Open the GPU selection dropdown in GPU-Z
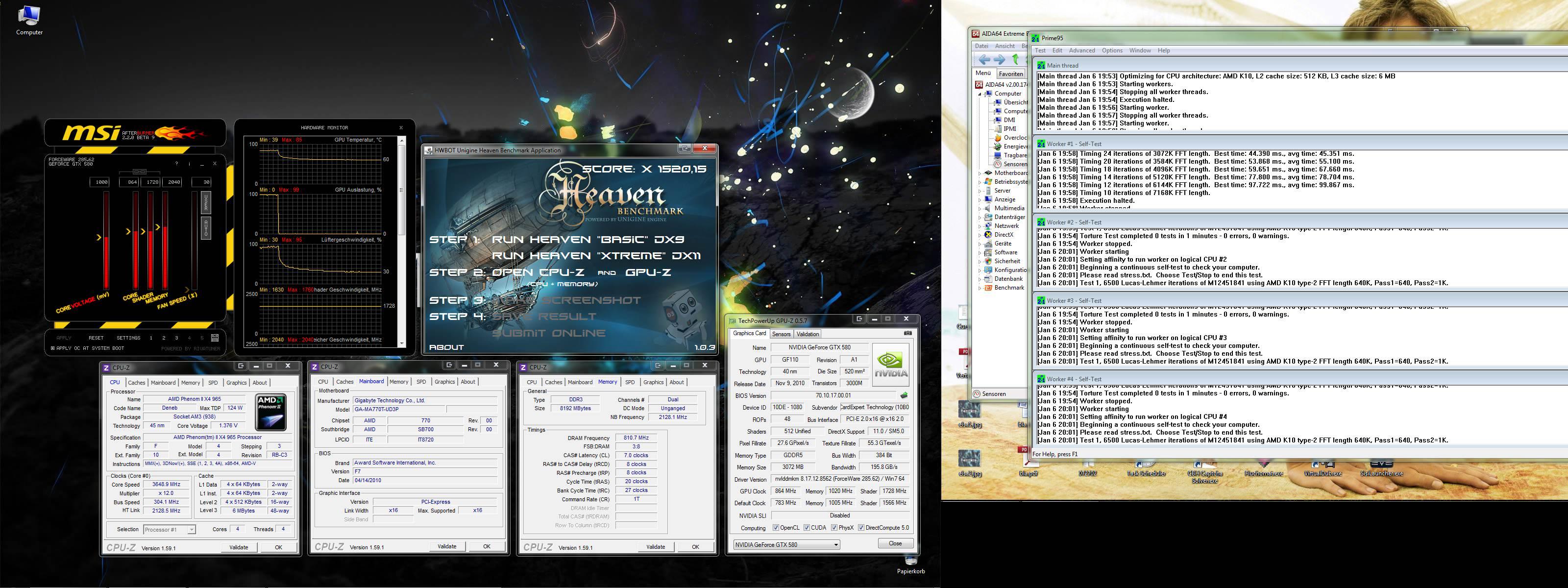1568x588 pixels. pyautogui.click(x=786, y=545)
